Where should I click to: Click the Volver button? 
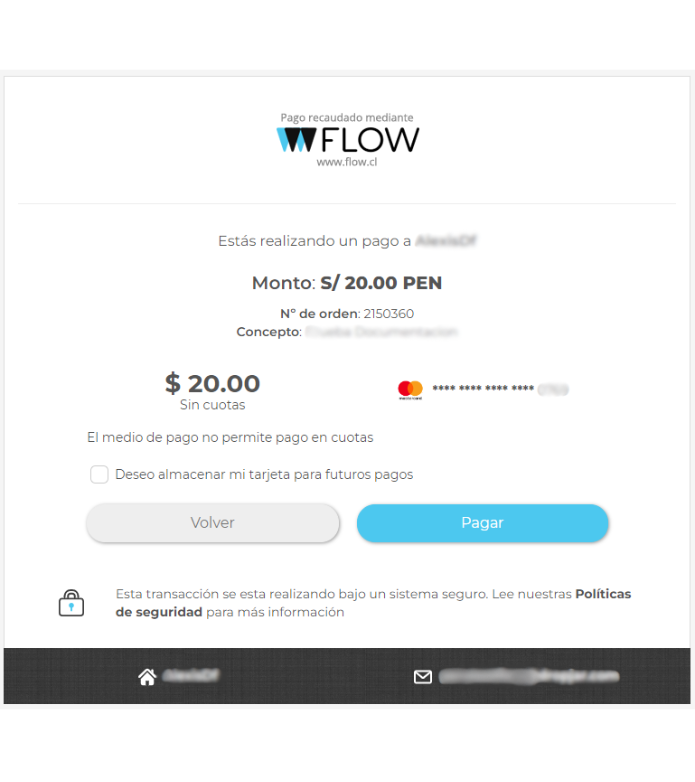coord(213,523)
